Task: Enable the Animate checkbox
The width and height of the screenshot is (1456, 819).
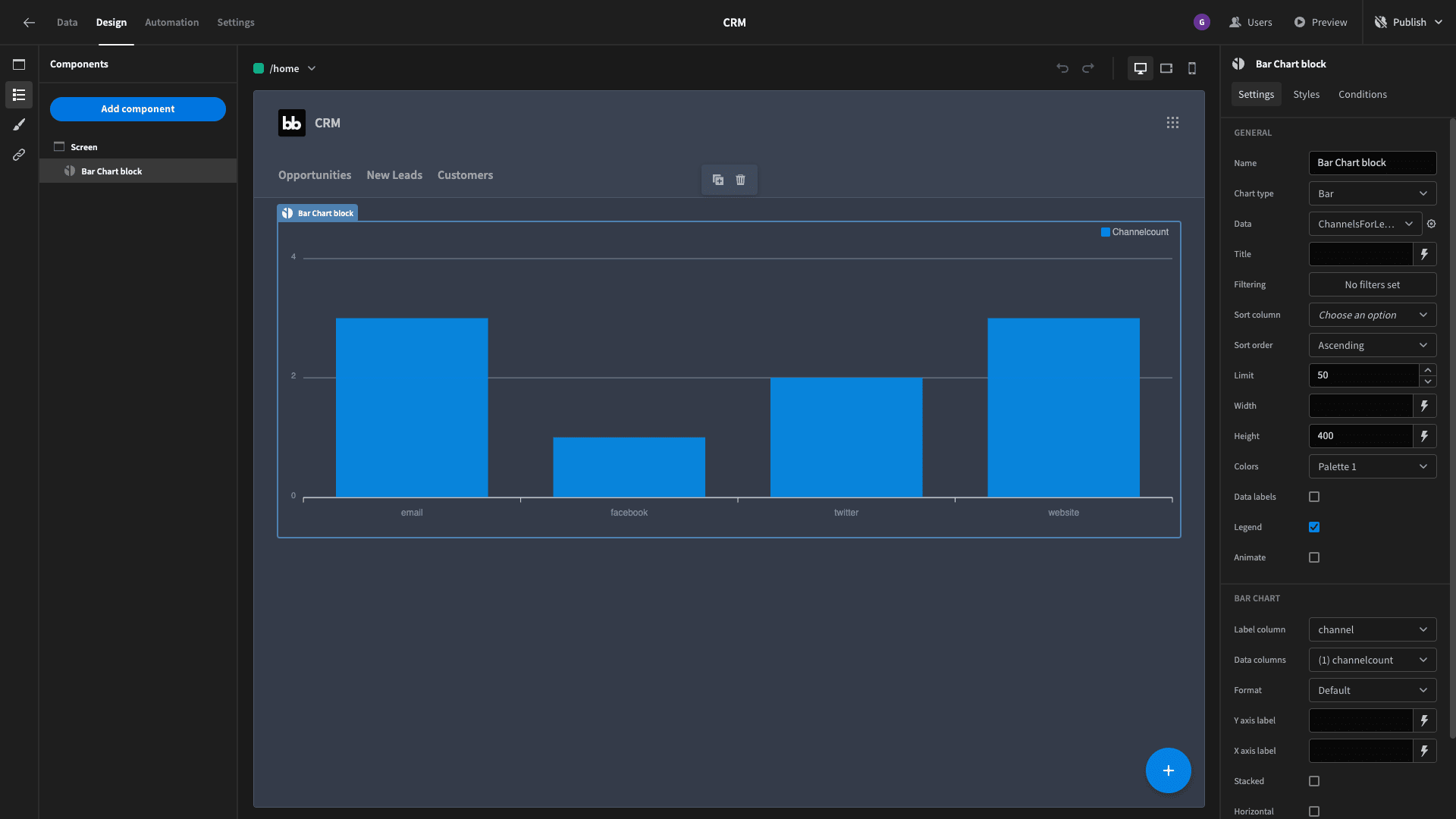Action: (1314, 557)
